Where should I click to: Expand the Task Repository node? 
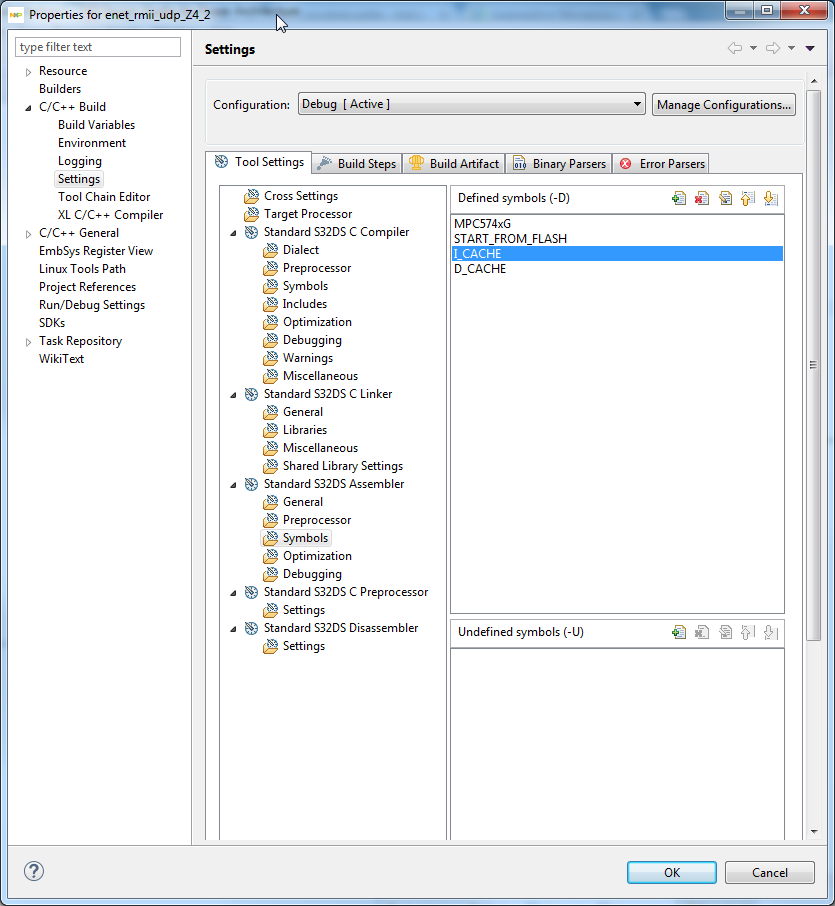point(28,341)
